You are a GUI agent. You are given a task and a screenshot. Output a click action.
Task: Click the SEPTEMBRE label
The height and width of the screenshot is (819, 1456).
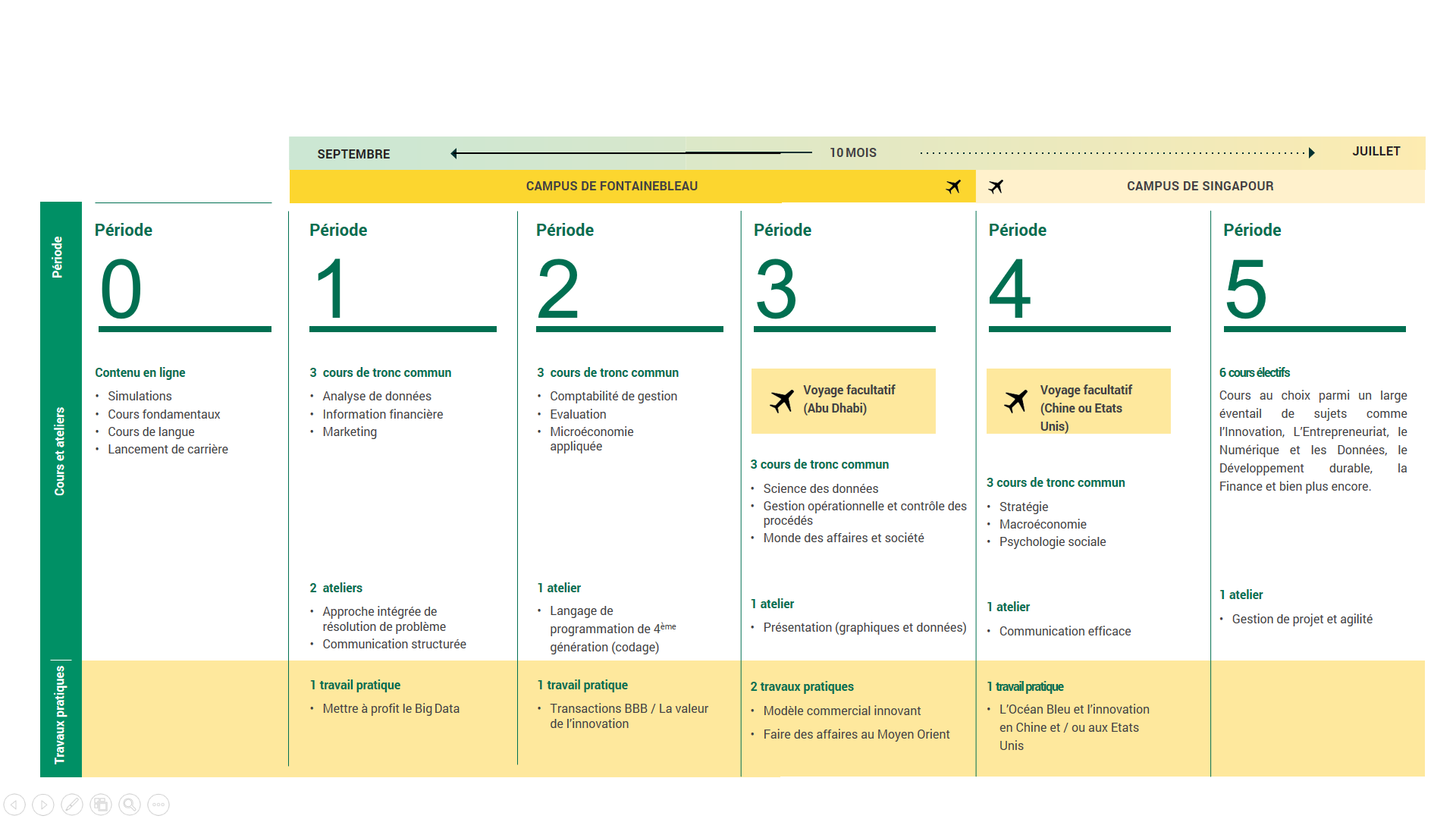click(353, 154)
